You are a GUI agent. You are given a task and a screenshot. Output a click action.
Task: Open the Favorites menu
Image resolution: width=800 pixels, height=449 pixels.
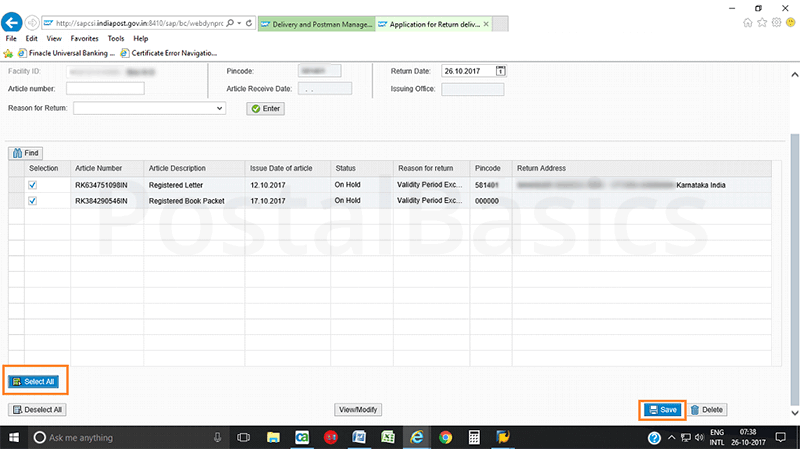[x=84, y=38]
